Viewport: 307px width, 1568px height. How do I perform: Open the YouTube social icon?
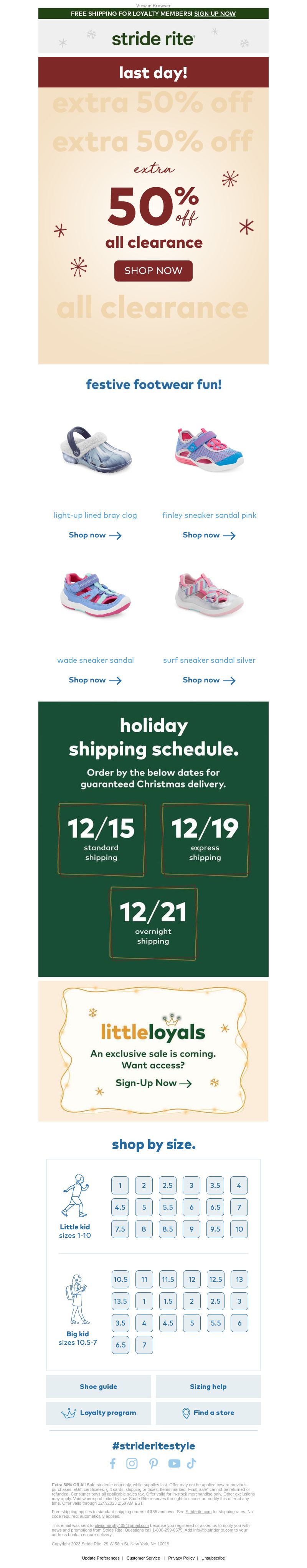(174, 1463)
